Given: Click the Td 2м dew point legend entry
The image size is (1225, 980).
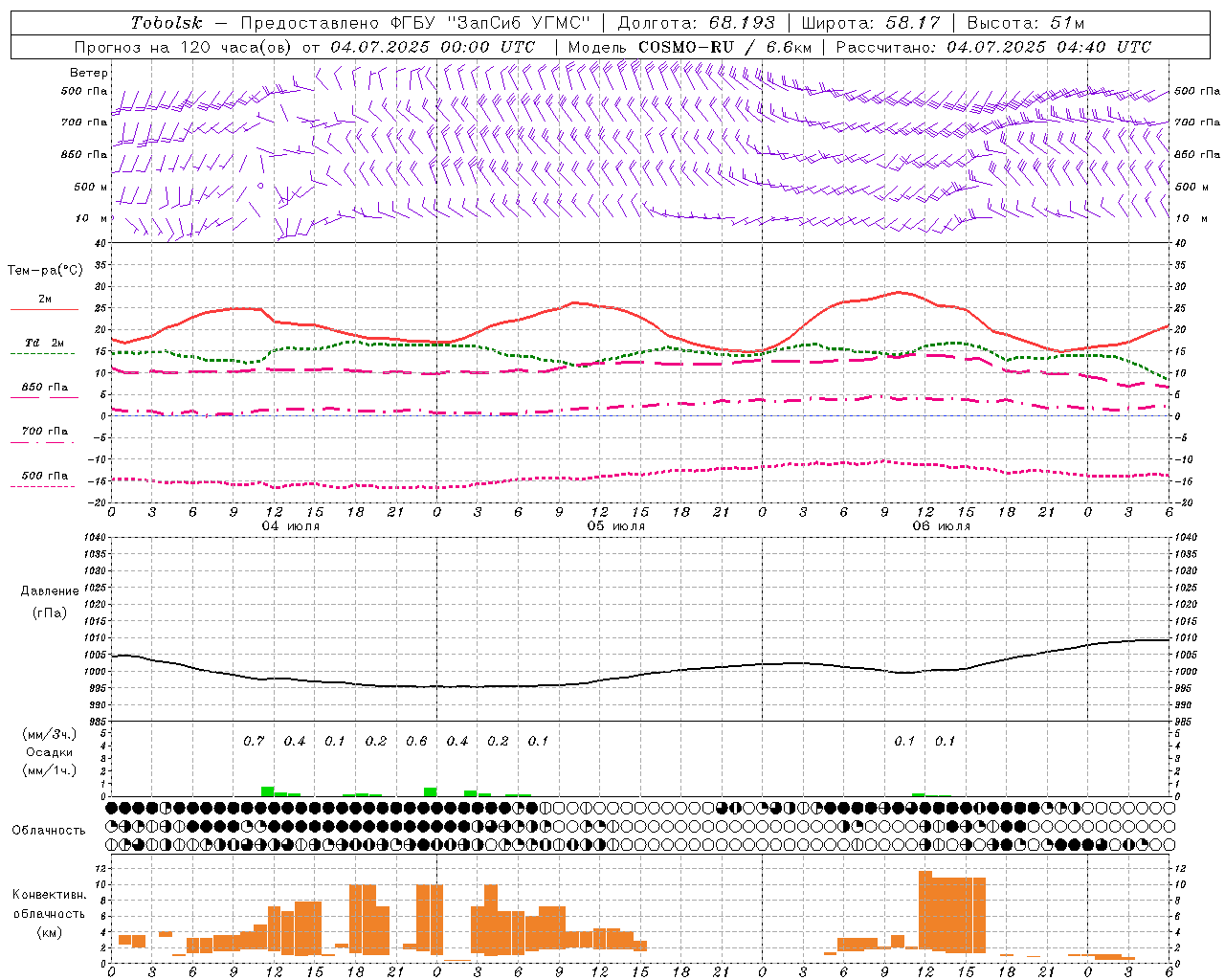Looking at the screenshot, I should click(x=45, y=343).
